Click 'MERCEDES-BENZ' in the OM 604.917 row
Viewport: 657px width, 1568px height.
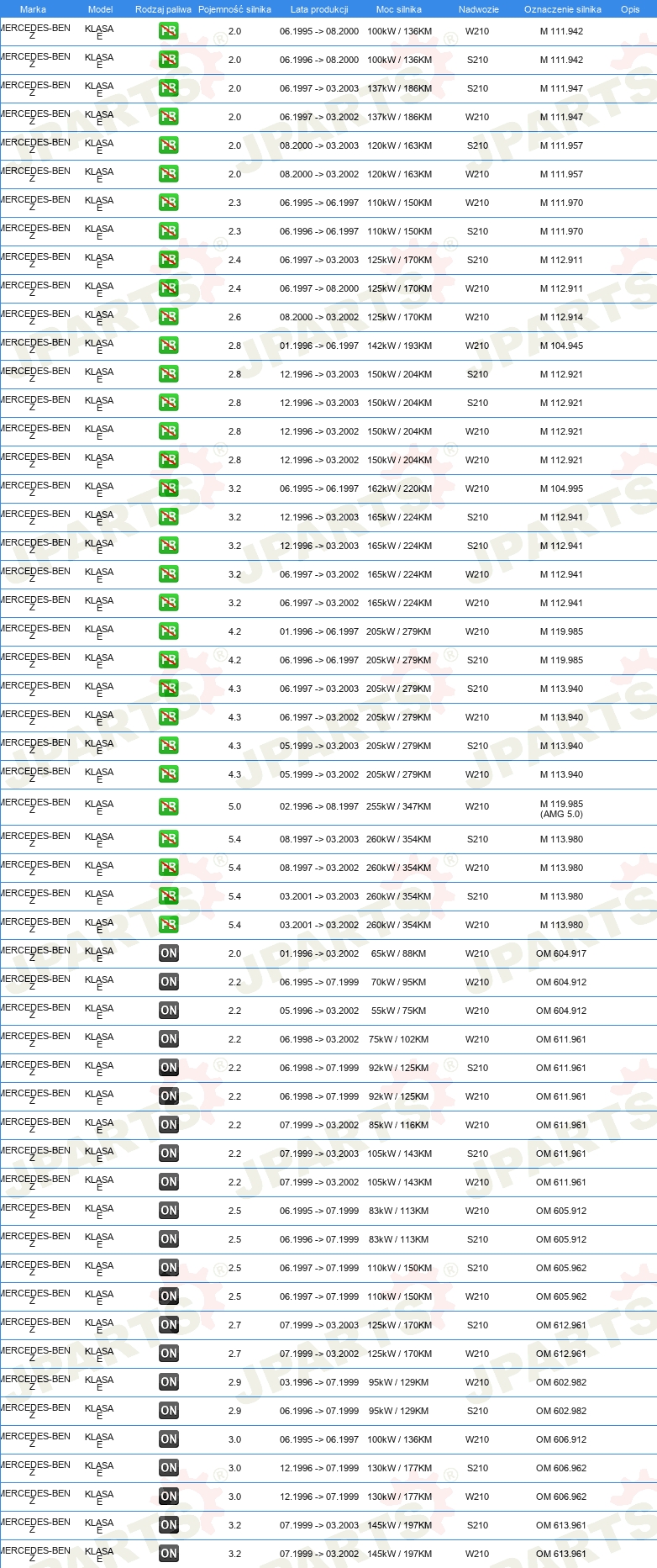[x=34, y=953]
